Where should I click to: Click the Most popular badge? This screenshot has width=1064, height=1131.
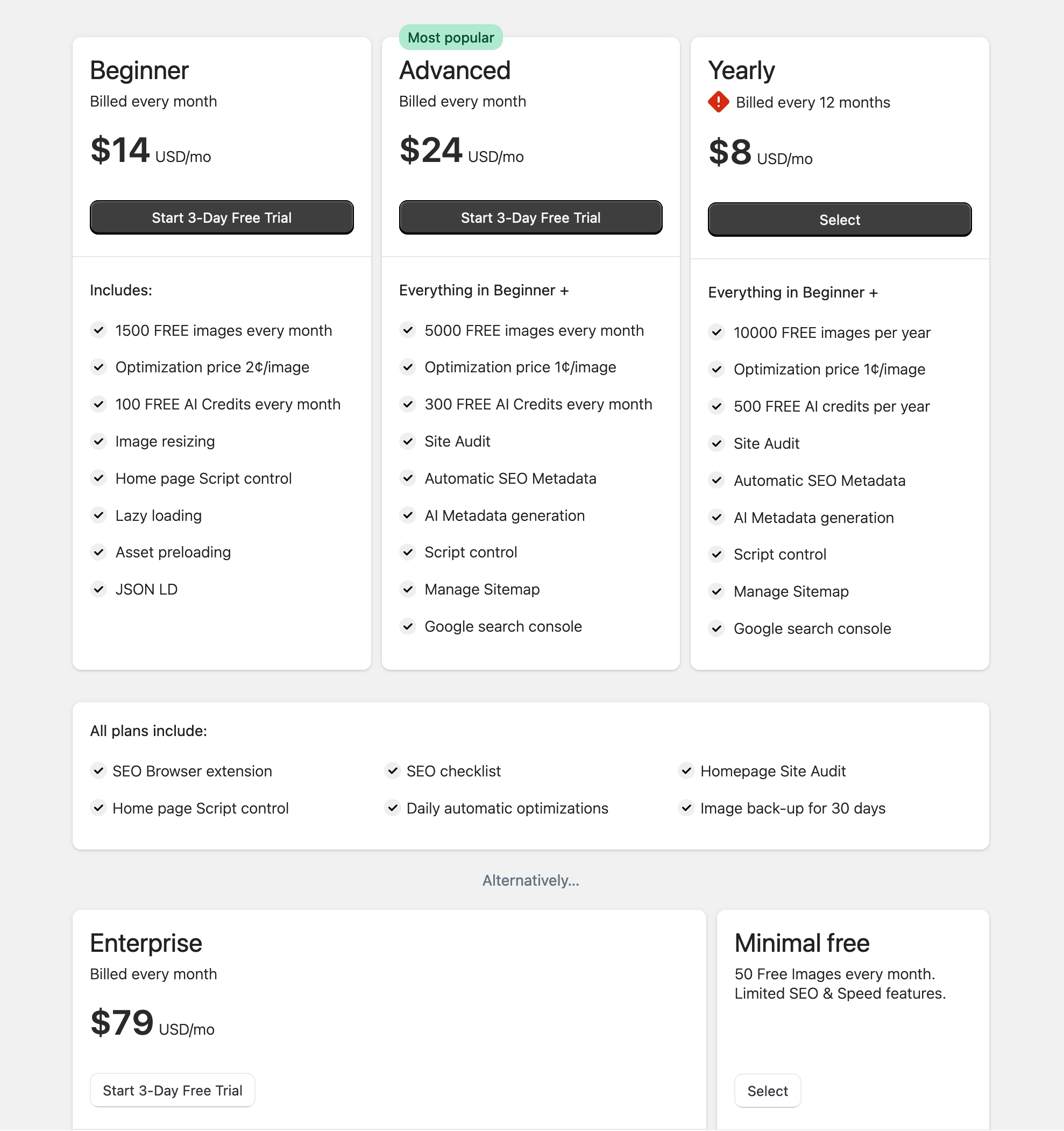(x=450, y=38)
